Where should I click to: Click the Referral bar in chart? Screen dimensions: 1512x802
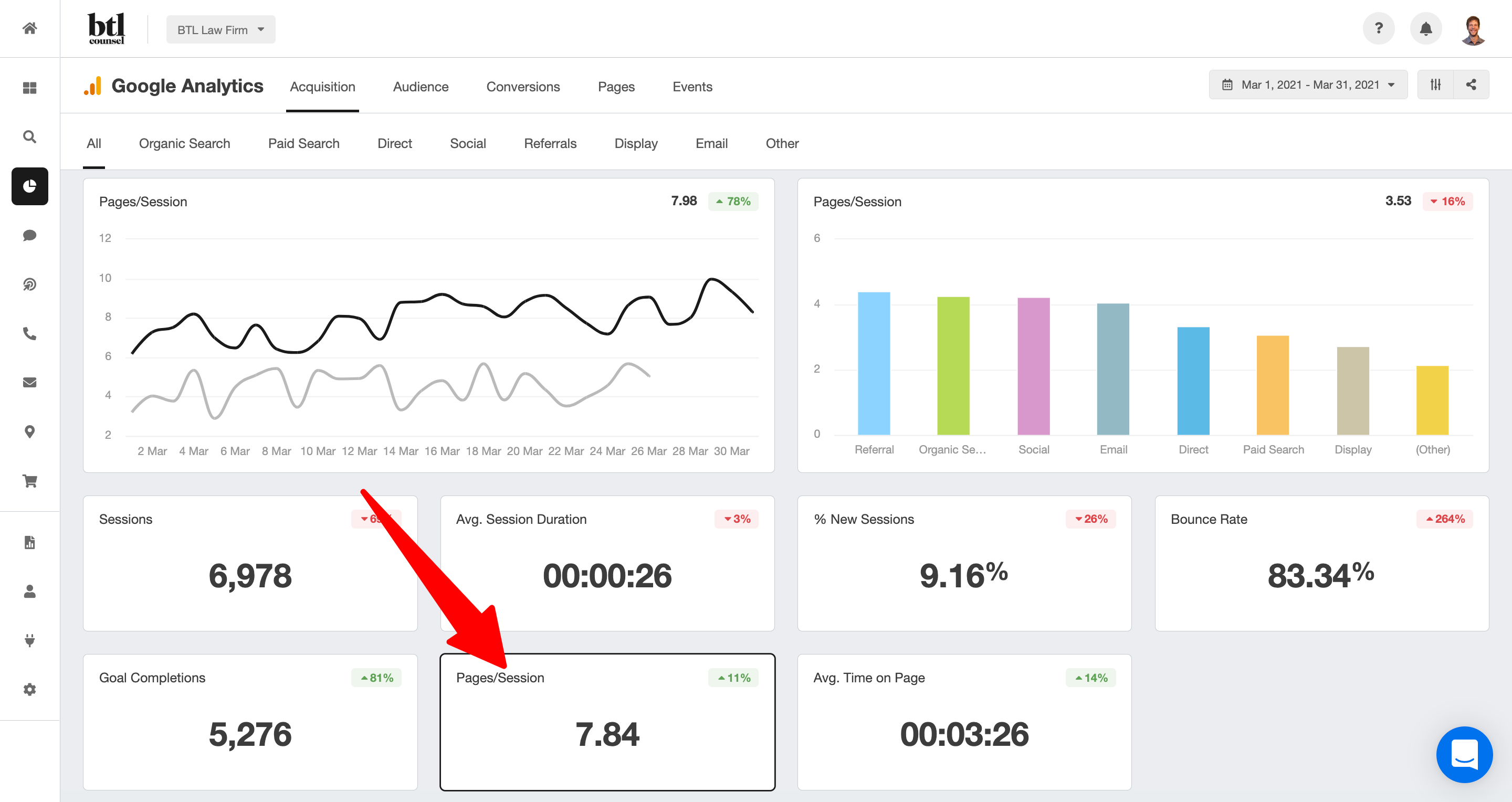874,364
